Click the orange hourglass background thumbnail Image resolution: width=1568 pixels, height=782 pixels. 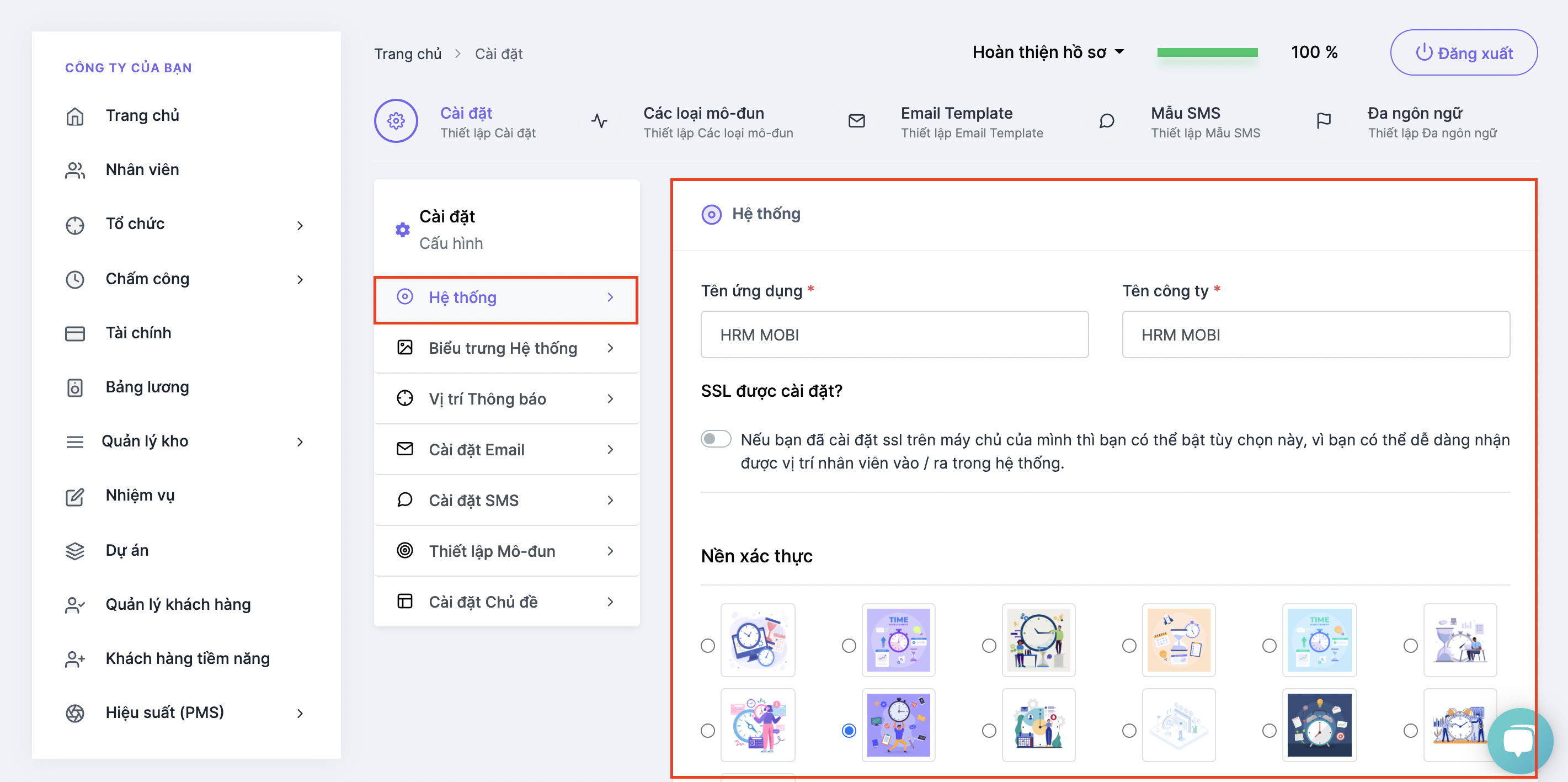1178,640
